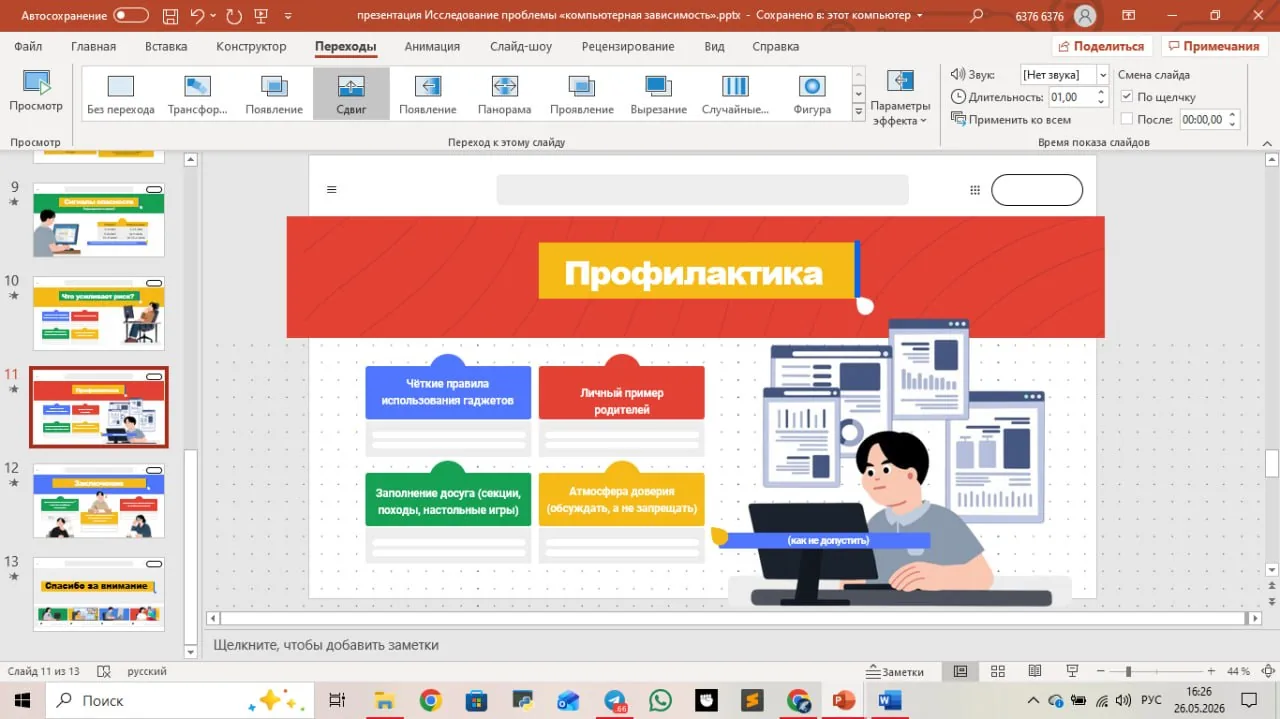
Task: Click the Примечания button
Action: coord(1213,46)
